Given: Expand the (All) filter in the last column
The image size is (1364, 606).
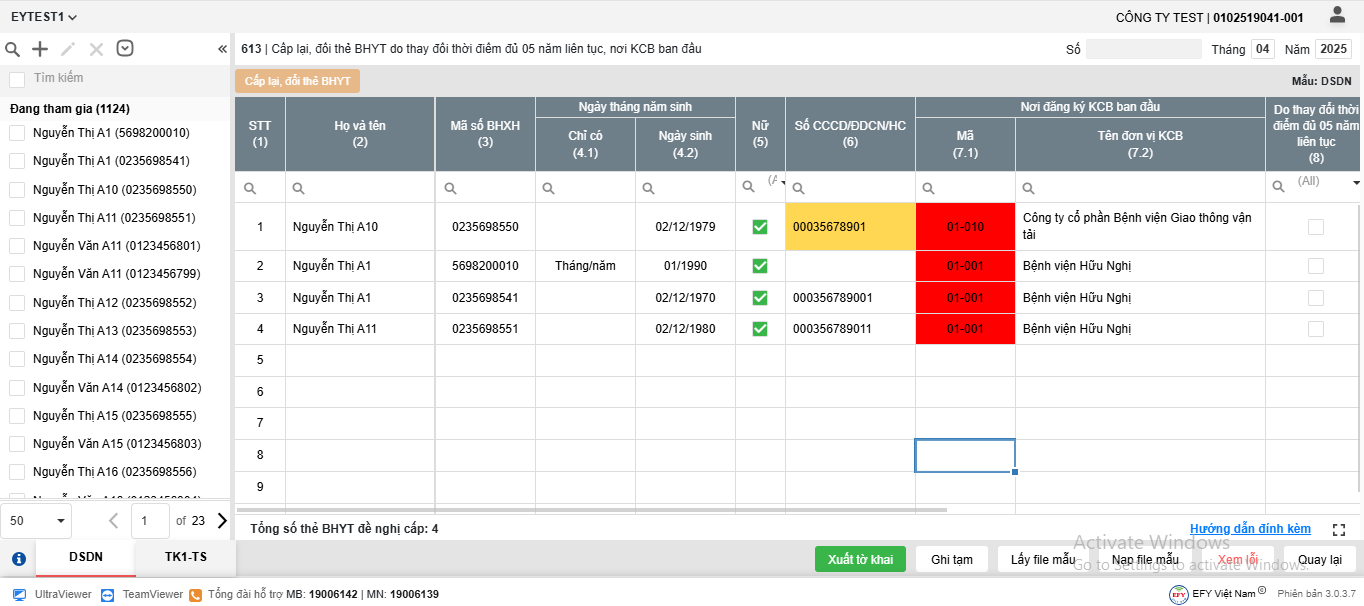Looking at the screenshot, I should pyautogui.click(x=1356, y=183).
